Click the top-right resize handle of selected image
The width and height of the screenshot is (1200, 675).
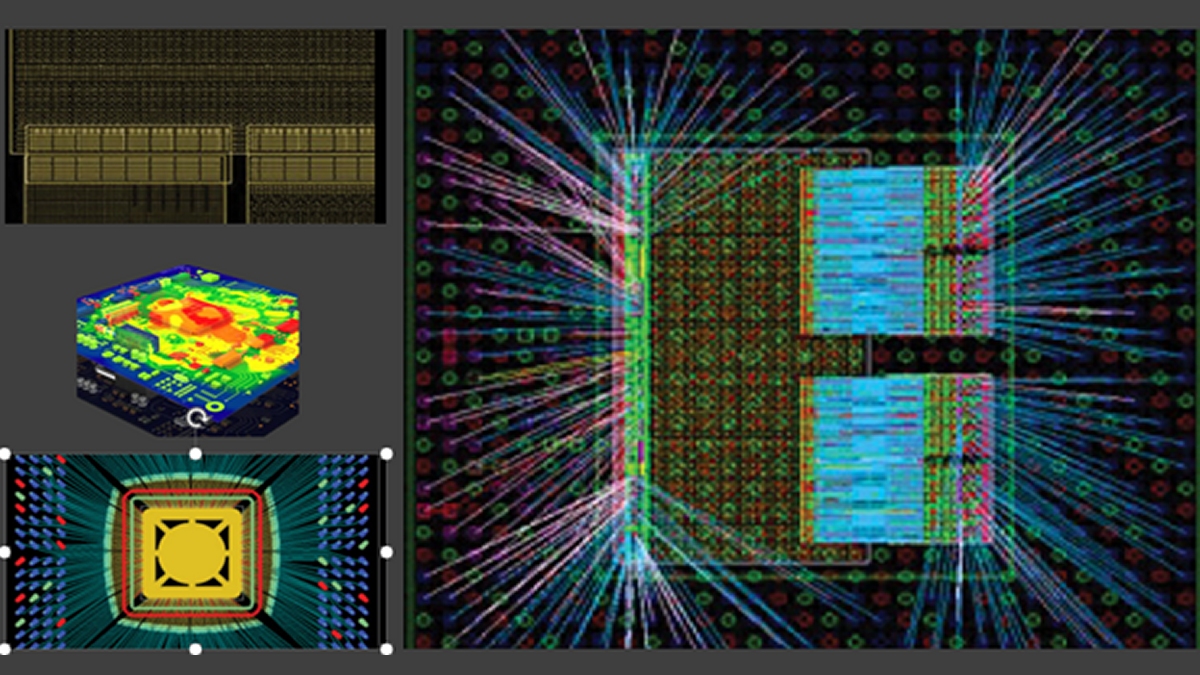[x=387, y=454]
